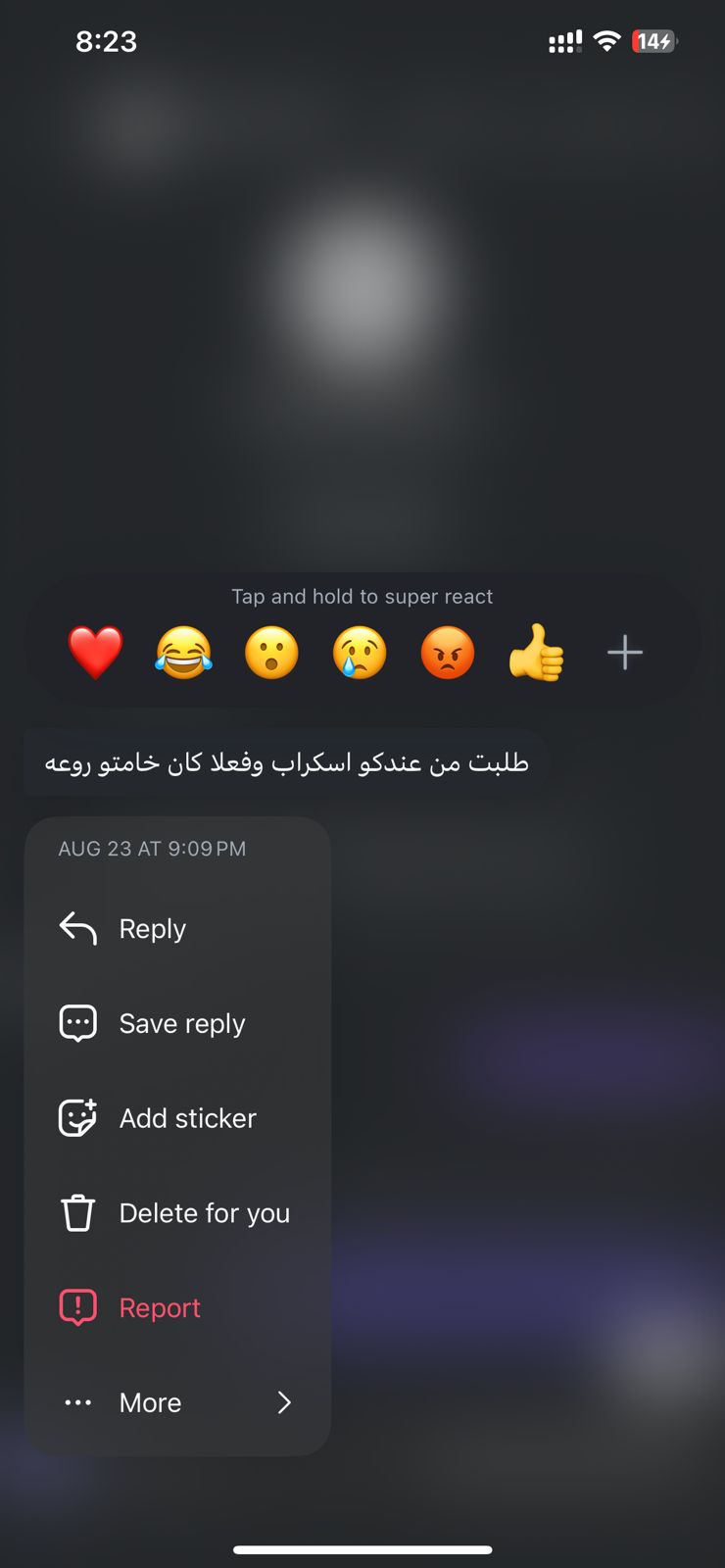Choose Delete for you from the menu
The height and width of the screenshot is (1568, 725).
tap(177, 1212)
